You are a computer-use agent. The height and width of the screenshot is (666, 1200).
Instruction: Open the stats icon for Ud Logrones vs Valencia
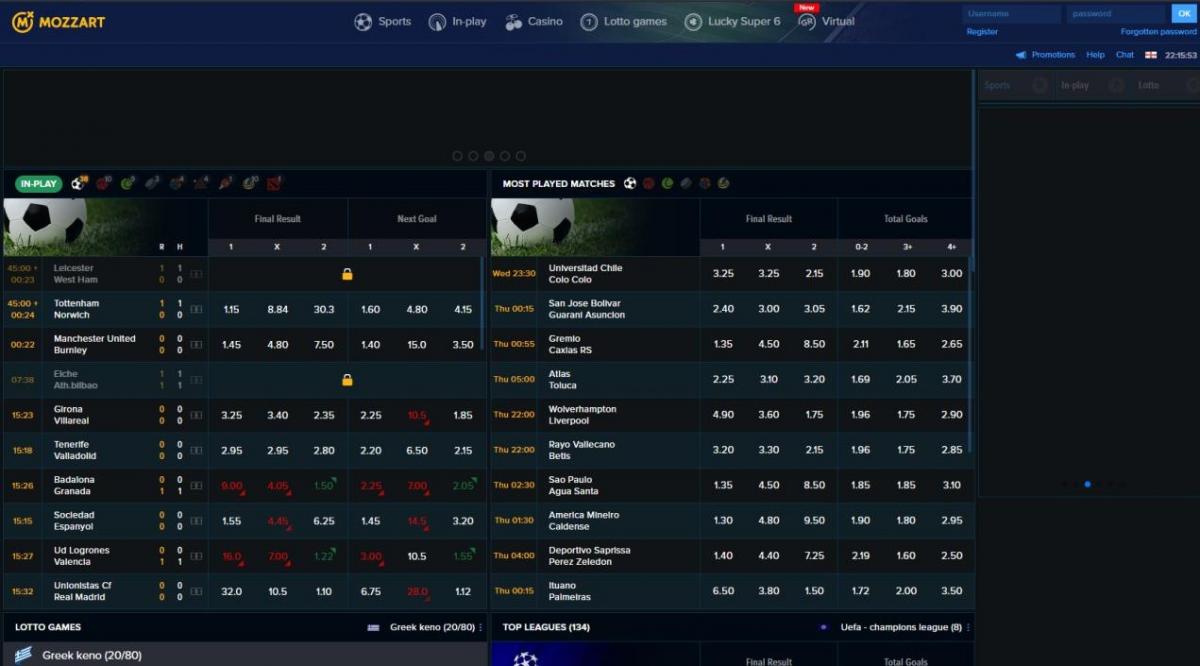(x=196, y=556)
